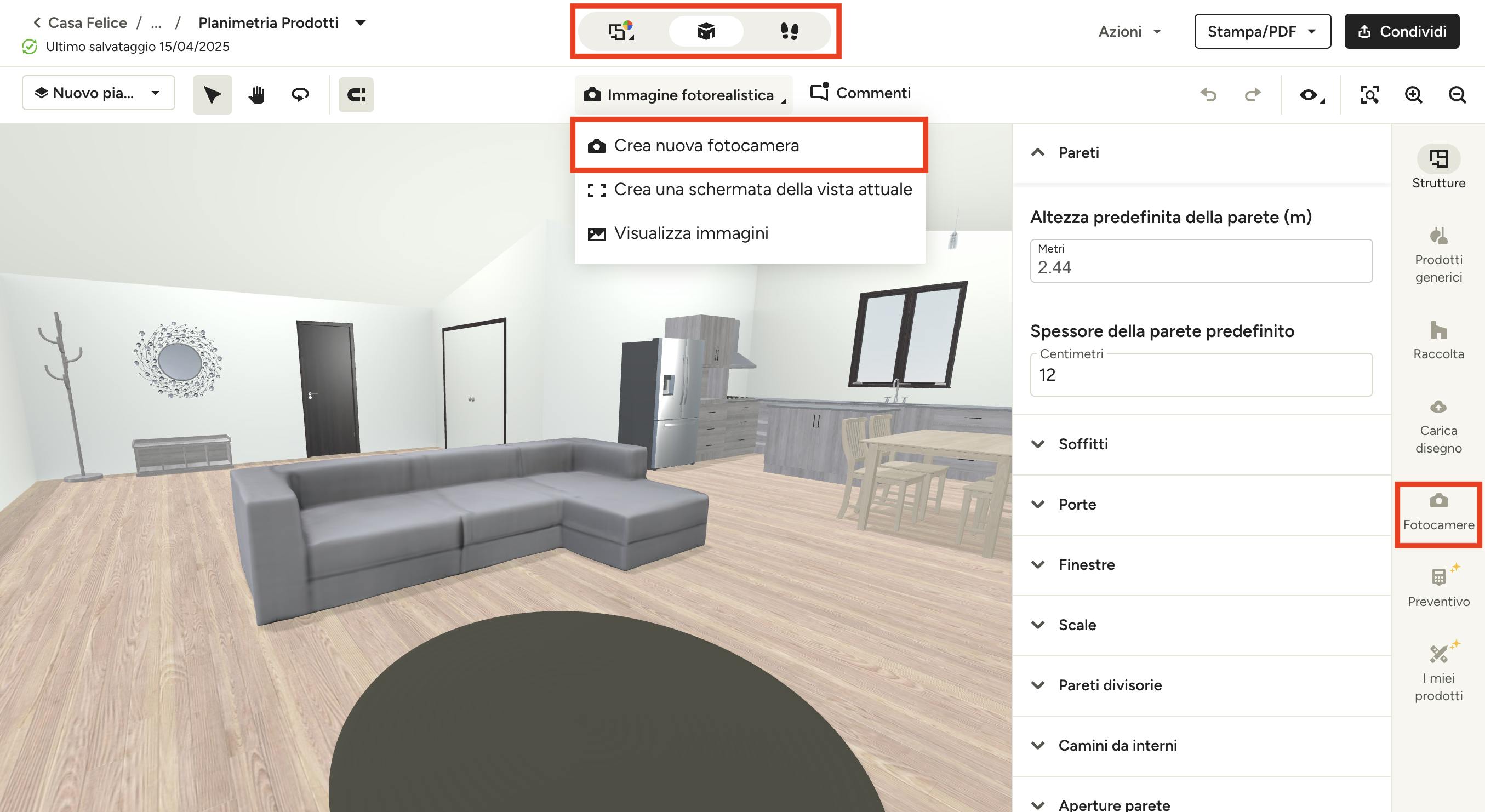Open the Stampa/PDF dropdown
The image size is (1485, 812).
1263,31
